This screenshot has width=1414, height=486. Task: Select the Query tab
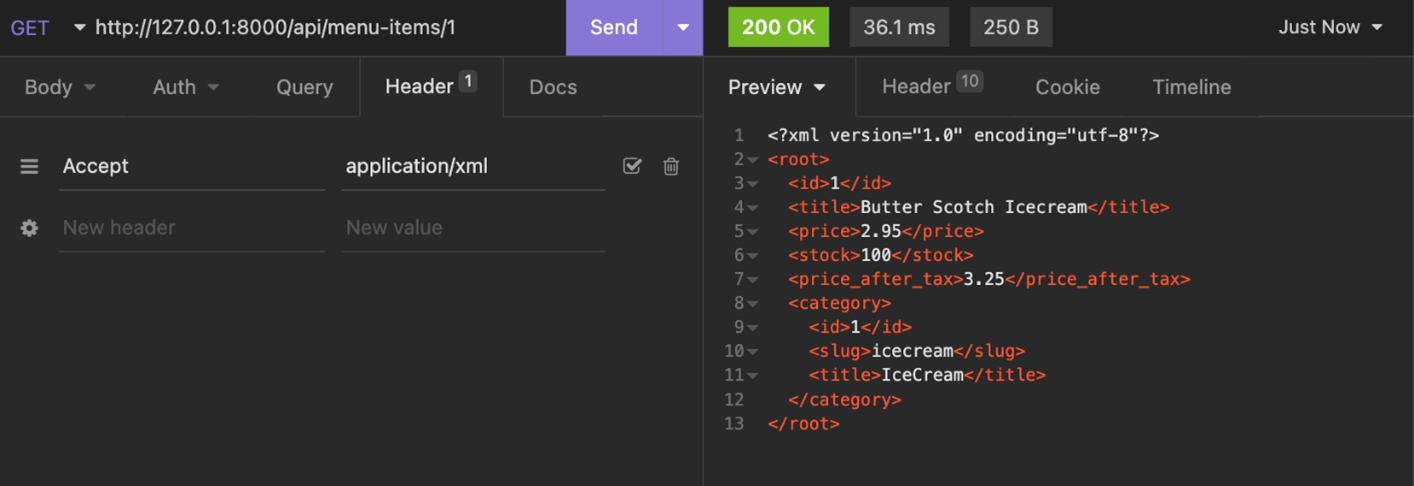304,87
